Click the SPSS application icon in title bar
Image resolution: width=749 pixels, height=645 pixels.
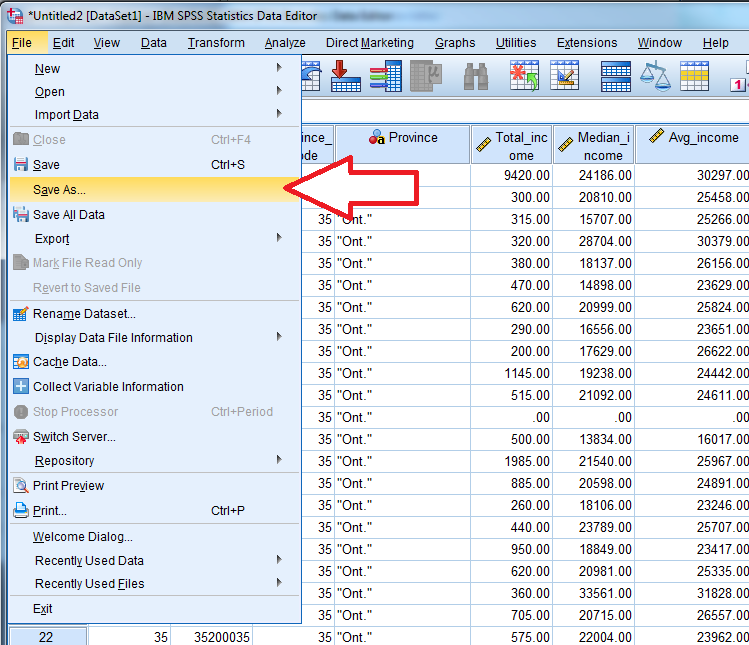tap(15, 15)
